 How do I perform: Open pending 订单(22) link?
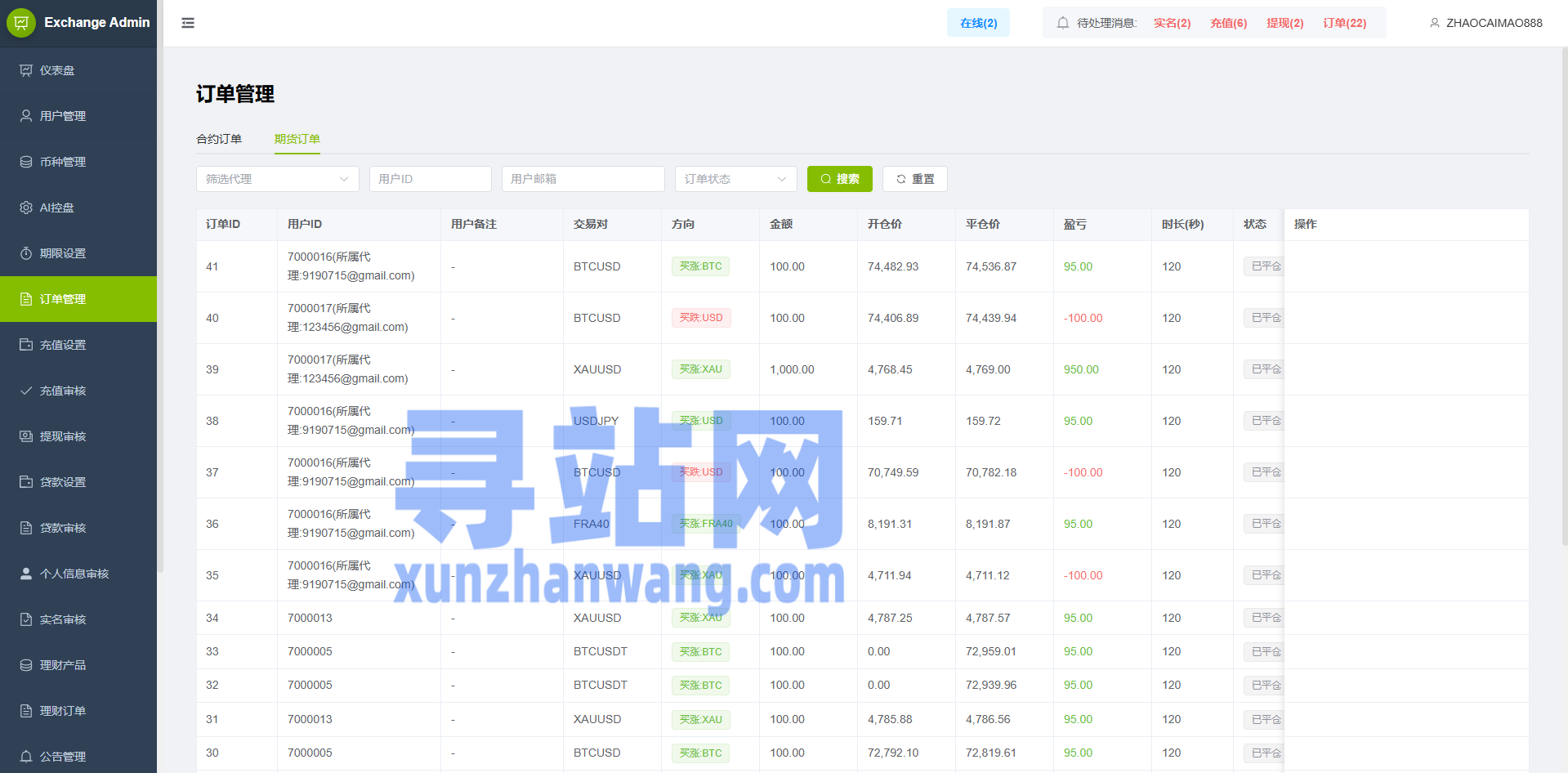(1344, 23)
